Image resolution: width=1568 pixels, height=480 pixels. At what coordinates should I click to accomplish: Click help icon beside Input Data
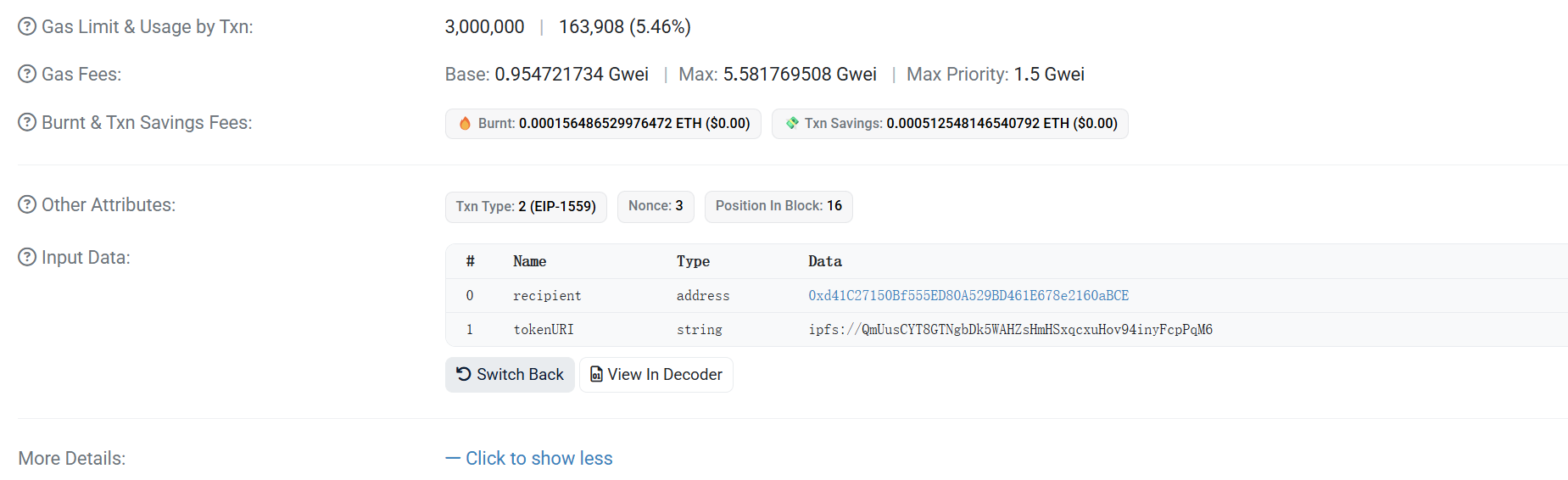click(27, 257)
